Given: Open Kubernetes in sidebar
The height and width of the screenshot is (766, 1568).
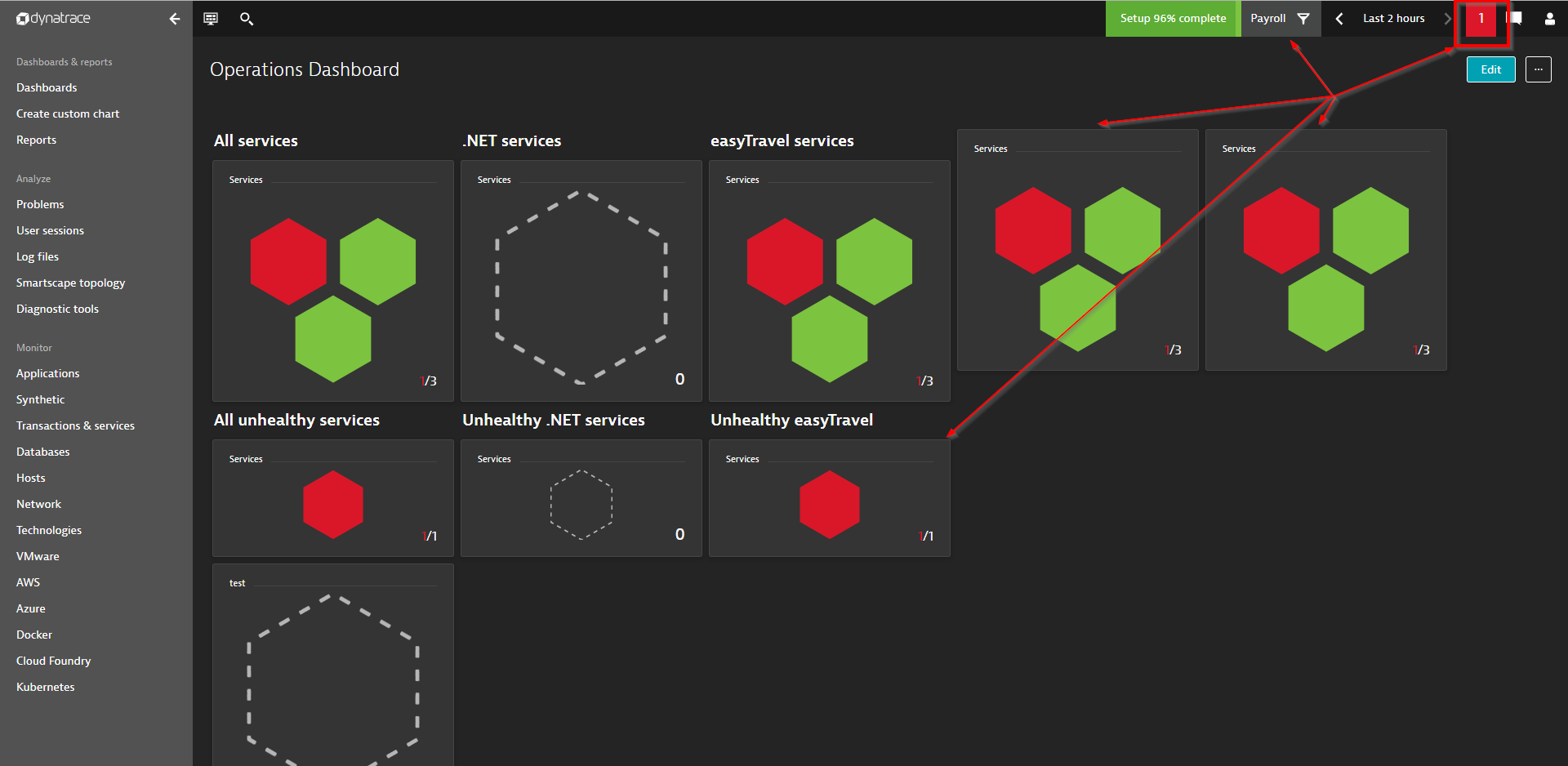Looking at the screenshot, I should pos(46,687).
